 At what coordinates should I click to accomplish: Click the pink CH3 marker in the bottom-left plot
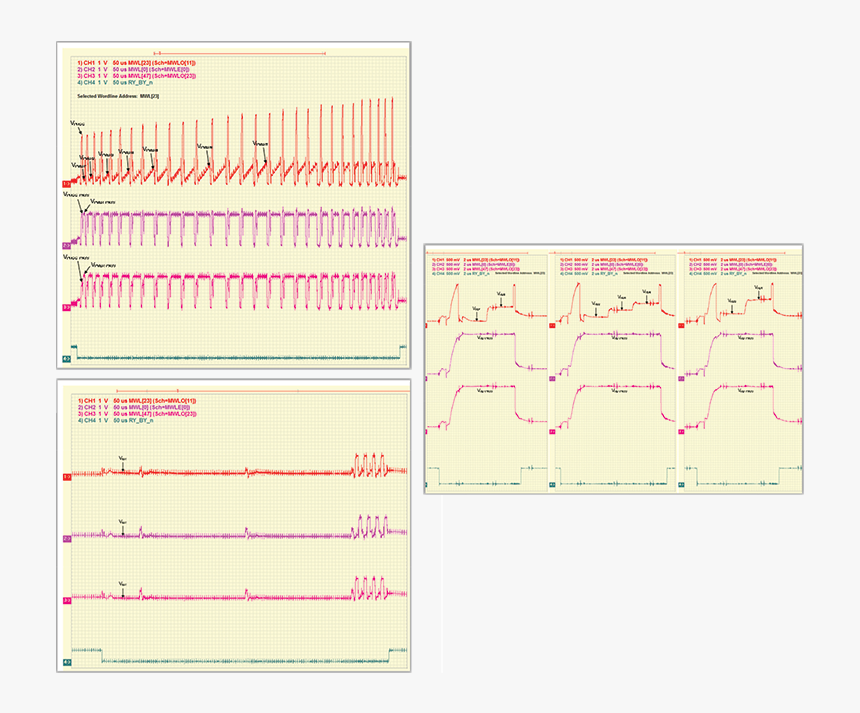[x=66, y=600]
